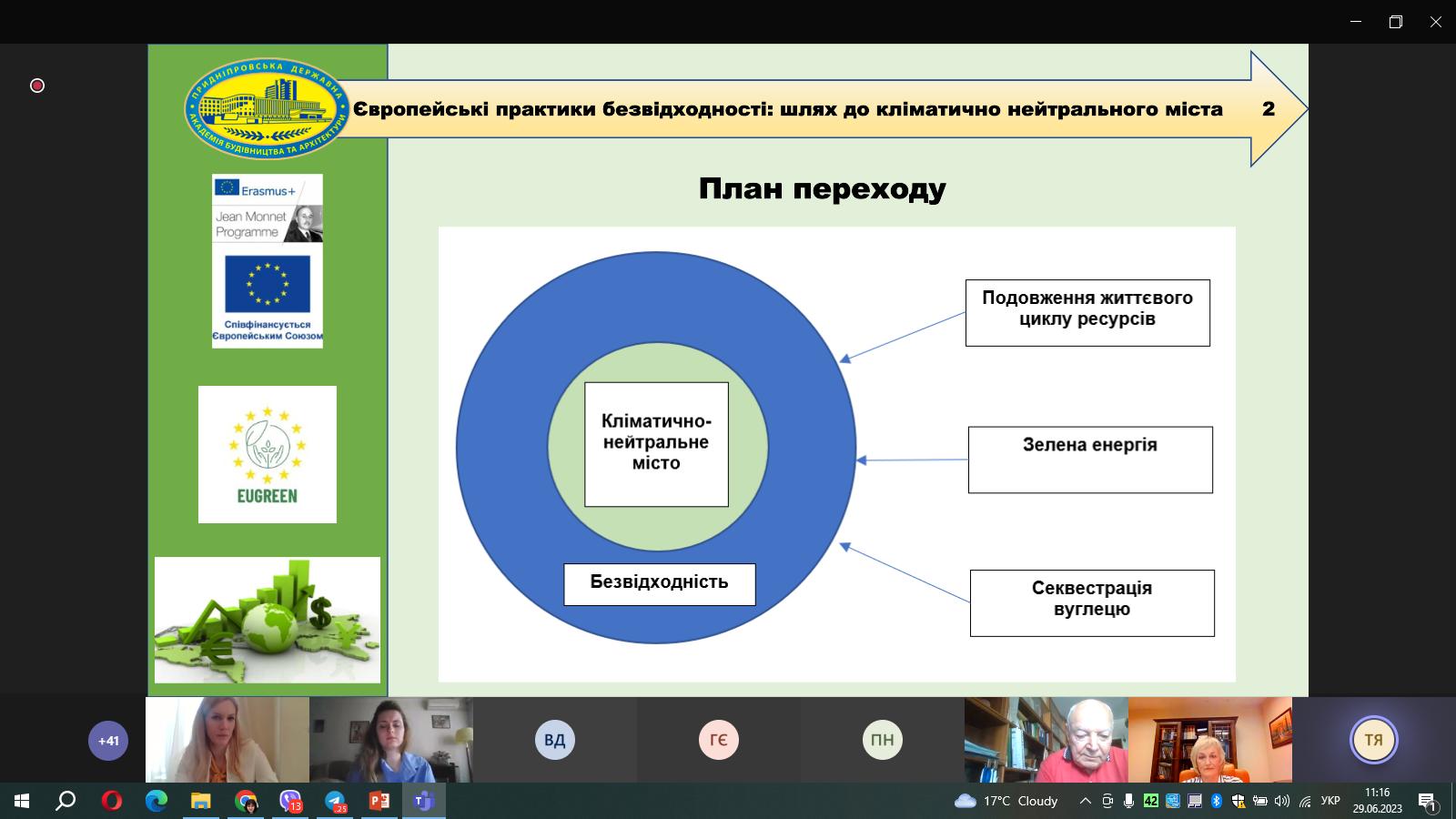
Task: Open the volume control
Action: click(x=1281, y=802)
